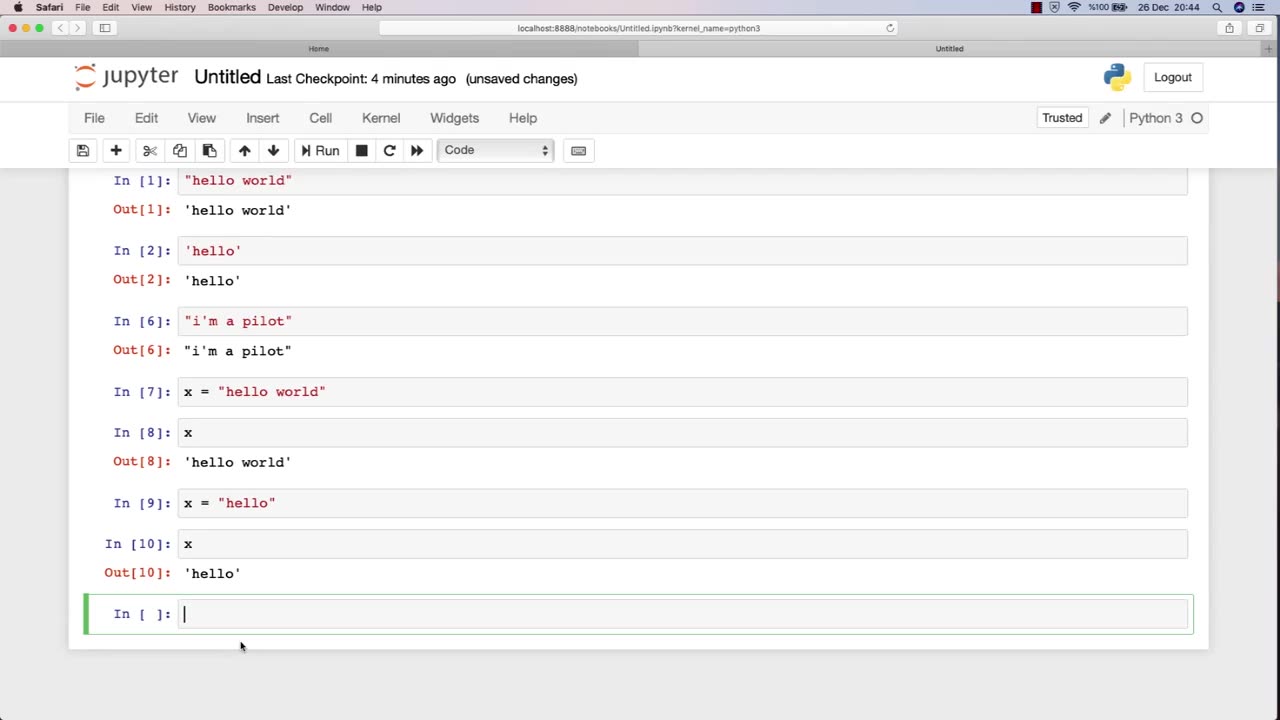Cut selected cells with scissors icon
This screenshot has height=720, width=1280.
pos(150,150)
